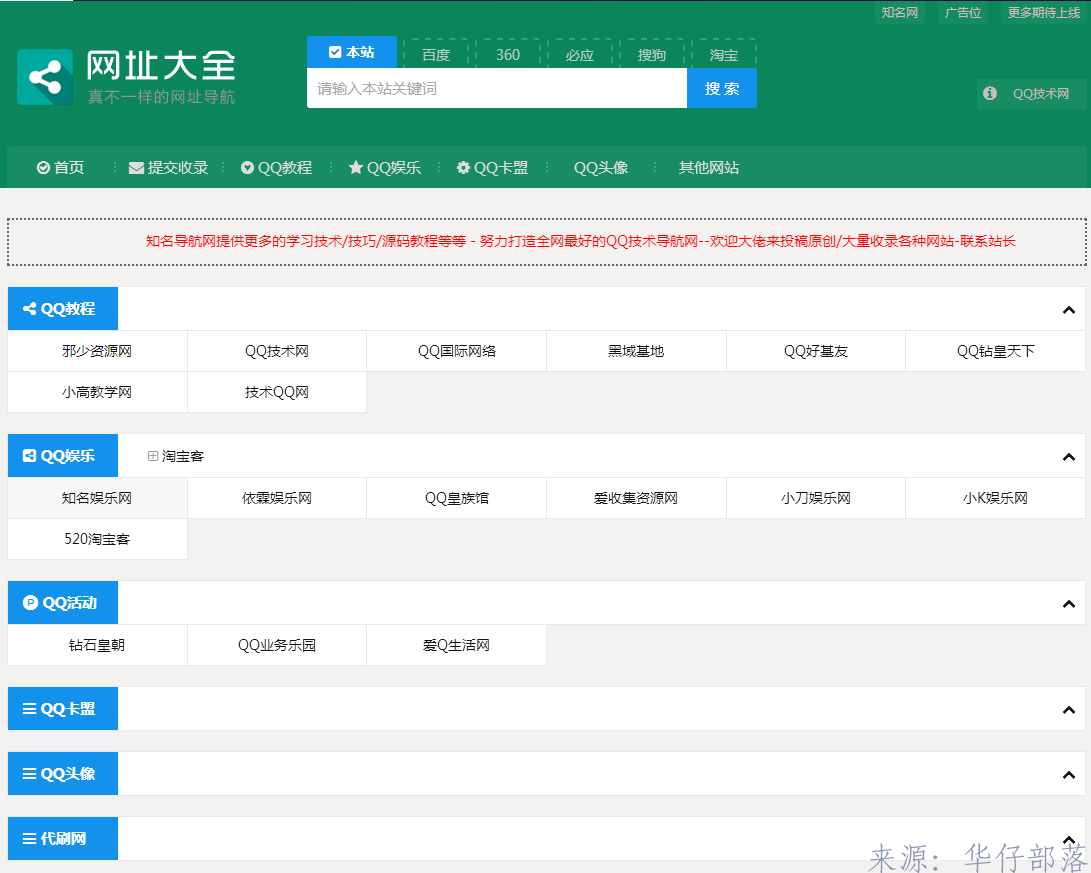Image resolution: width=1091 pixels, height=873 pixels.
Task: Open the QQ娱乐 nav item
Action: 385,168
